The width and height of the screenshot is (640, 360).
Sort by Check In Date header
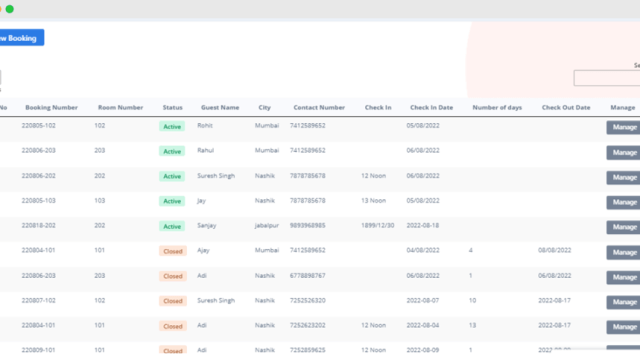click(x=431, y=107)
